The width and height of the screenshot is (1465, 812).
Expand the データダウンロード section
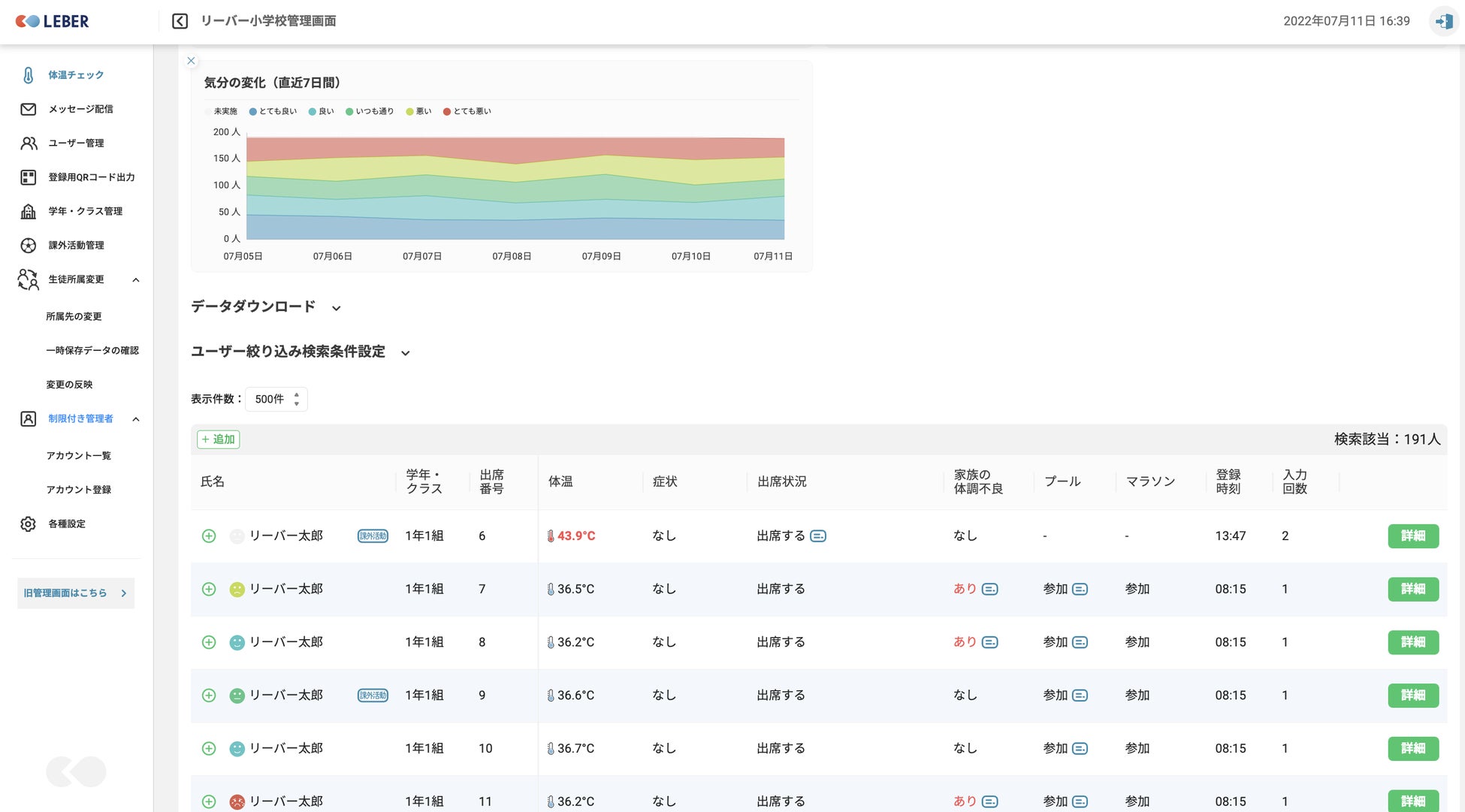tap(336, 308)
